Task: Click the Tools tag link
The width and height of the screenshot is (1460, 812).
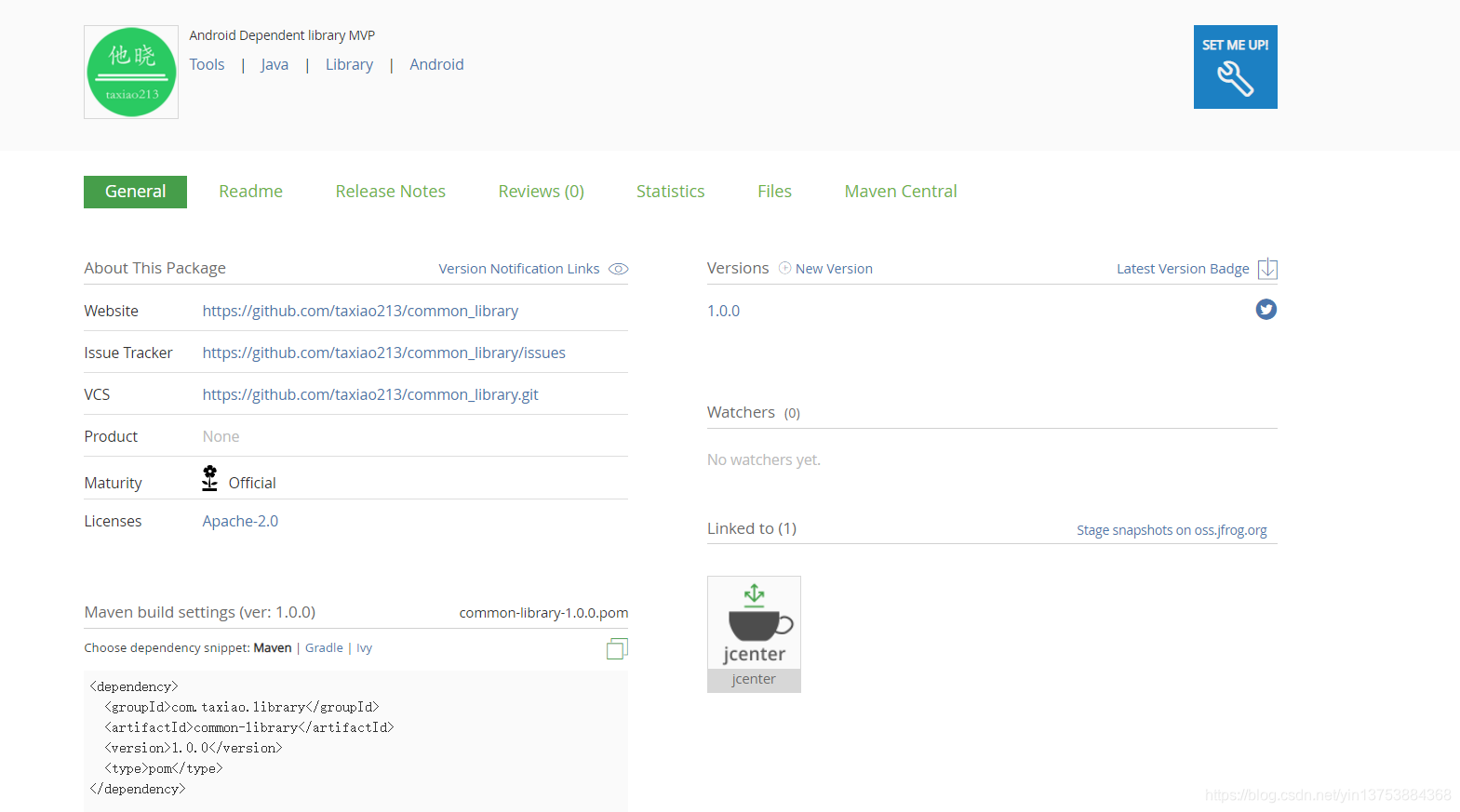Action: 207,64
